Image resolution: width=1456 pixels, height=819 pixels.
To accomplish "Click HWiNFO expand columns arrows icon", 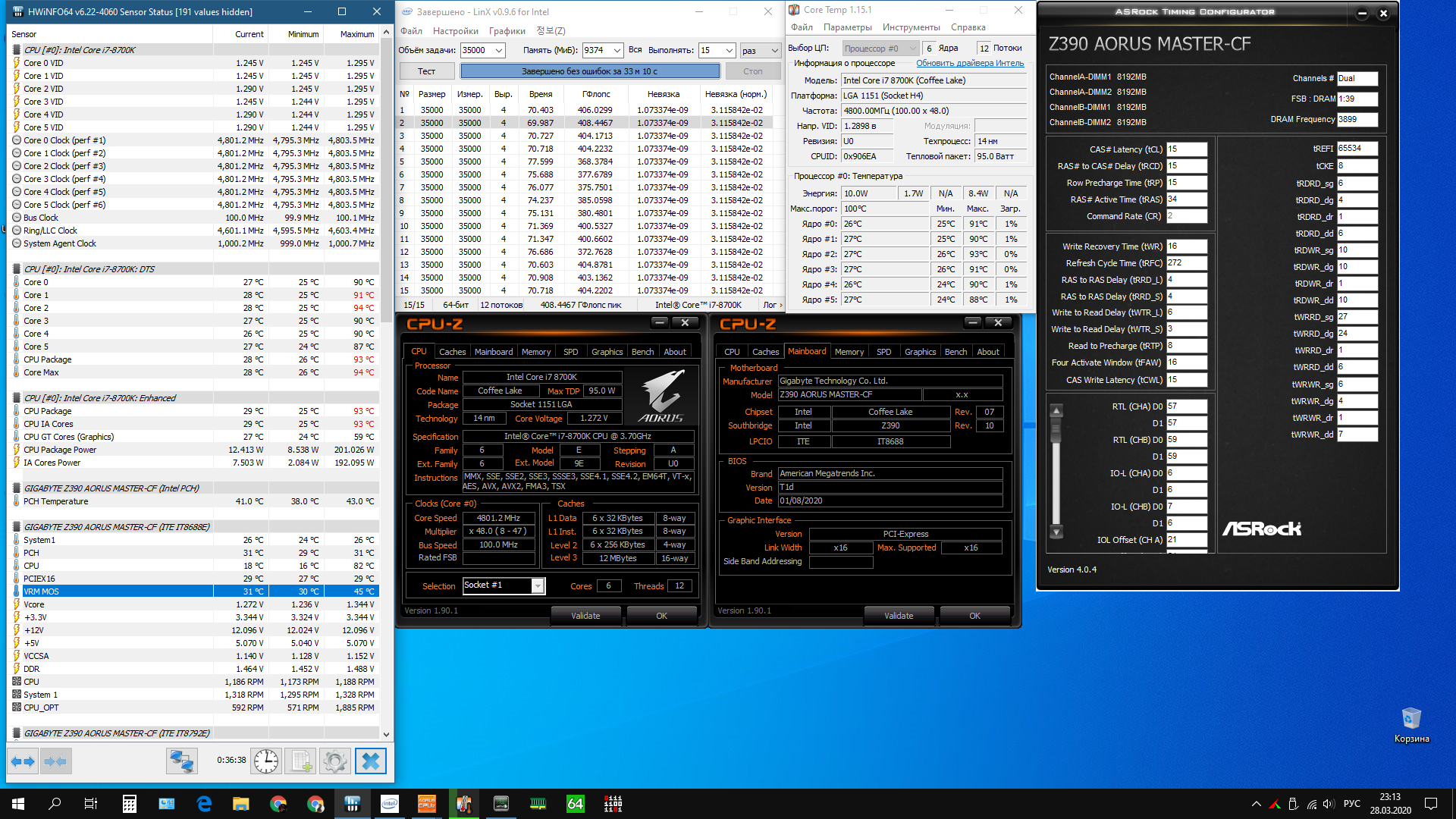I will (x=22, y=761).
